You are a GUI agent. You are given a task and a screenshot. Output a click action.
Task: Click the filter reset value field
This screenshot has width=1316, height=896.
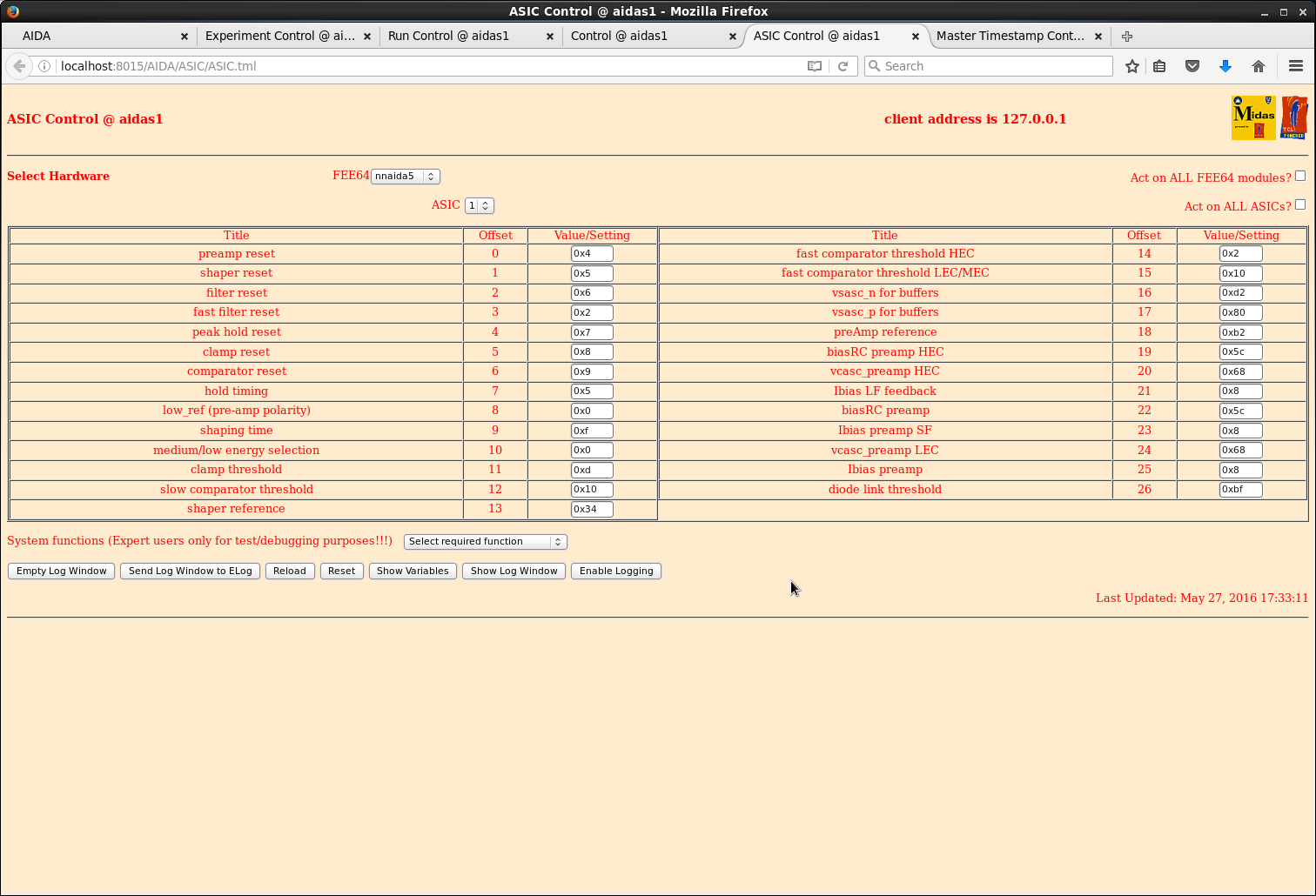[592, 293]
